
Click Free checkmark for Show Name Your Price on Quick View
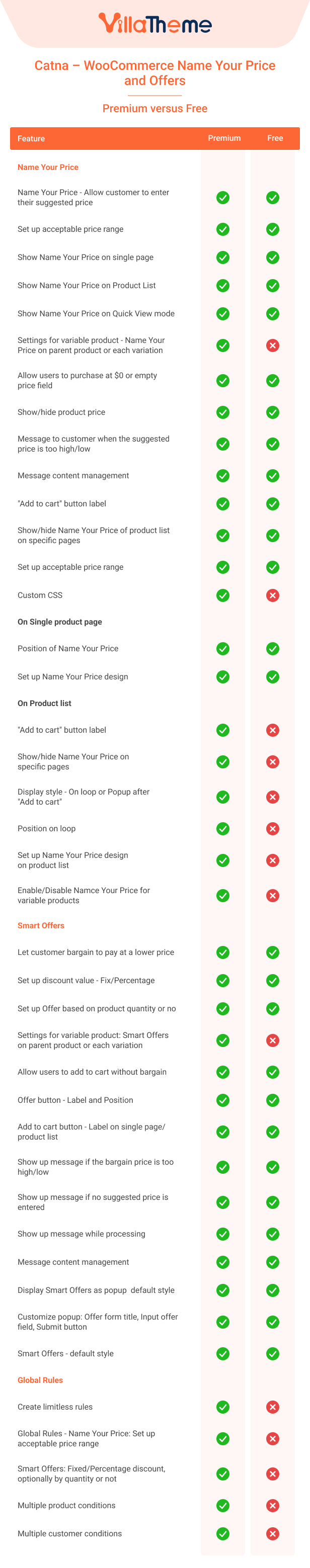click(273, 313)
